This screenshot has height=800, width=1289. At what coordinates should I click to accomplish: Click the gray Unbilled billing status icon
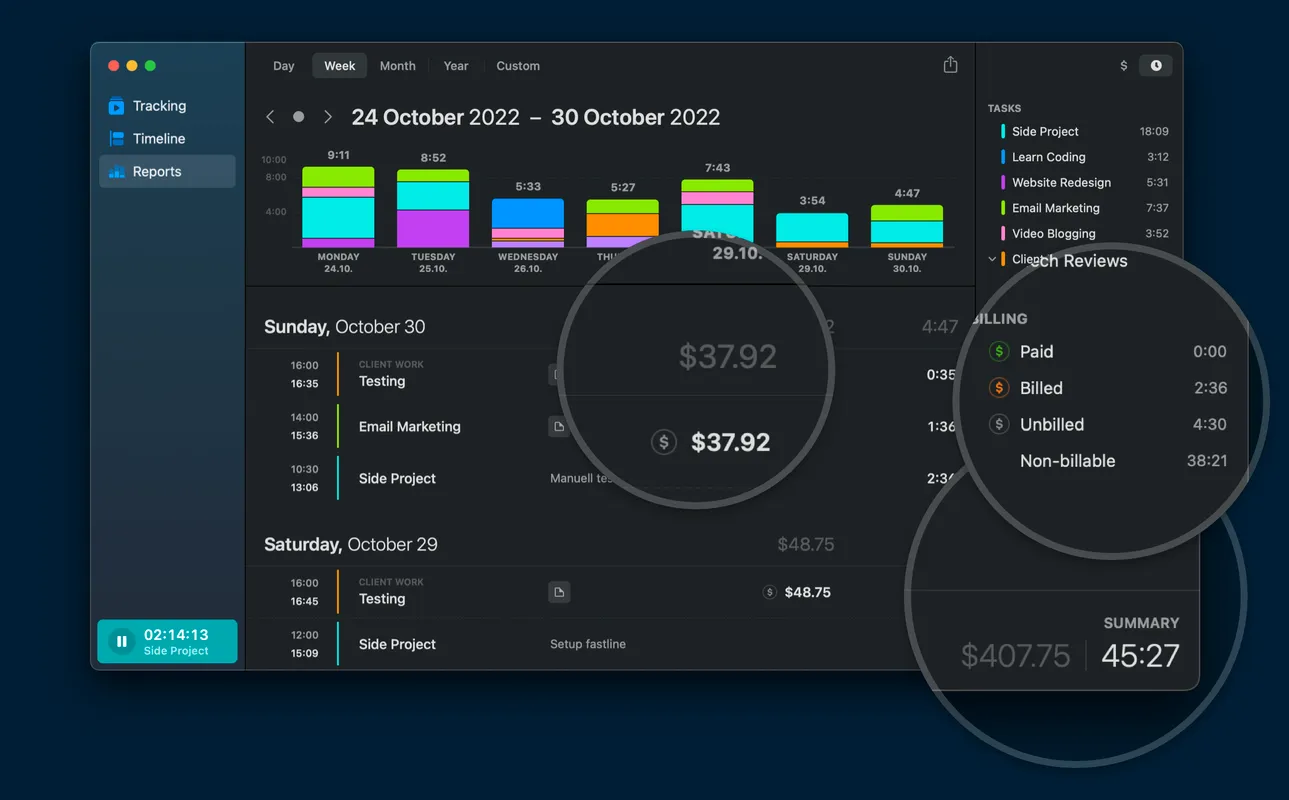998,424
